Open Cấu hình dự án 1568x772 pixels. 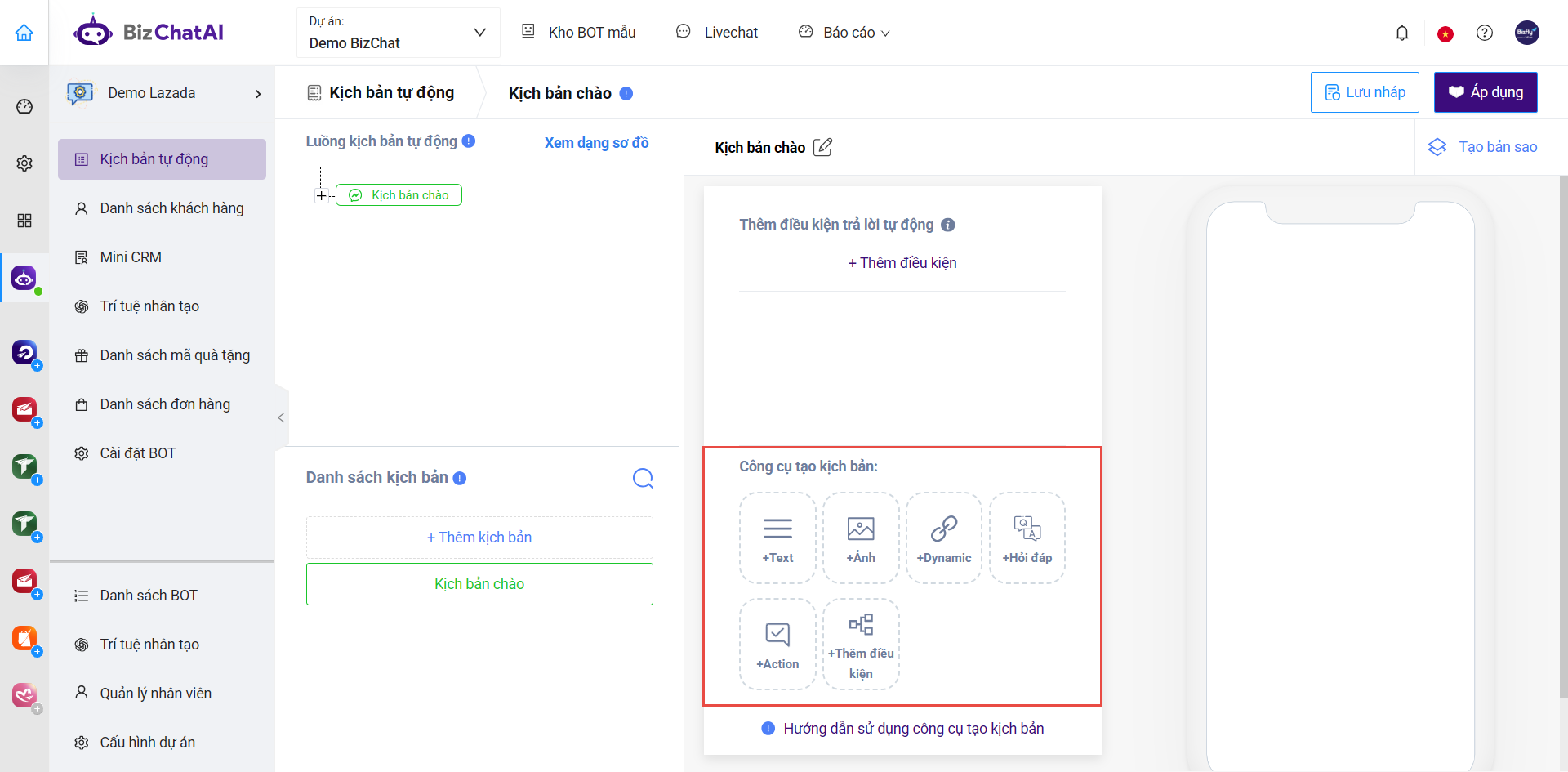162,743
